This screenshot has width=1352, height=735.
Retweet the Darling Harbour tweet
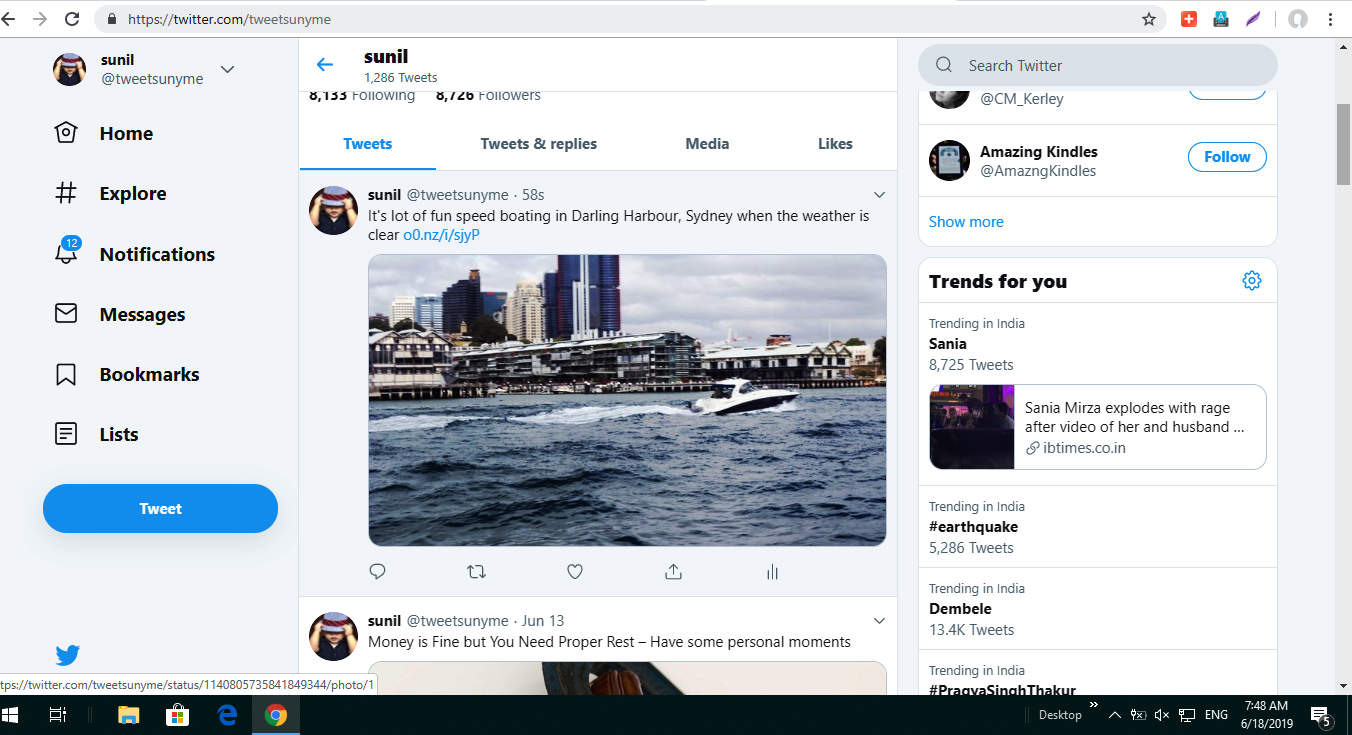[476, 572]
